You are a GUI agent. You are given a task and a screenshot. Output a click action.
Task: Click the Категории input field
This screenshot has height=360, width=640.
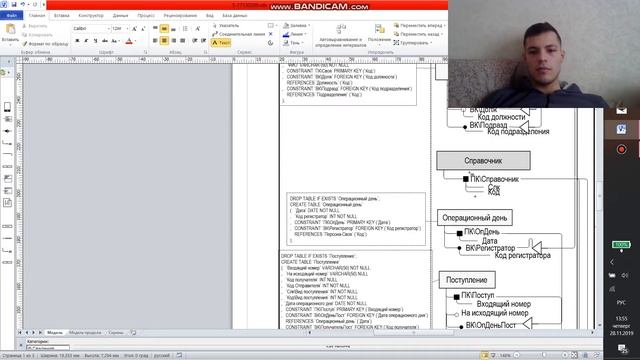click(x=48, y=348)
